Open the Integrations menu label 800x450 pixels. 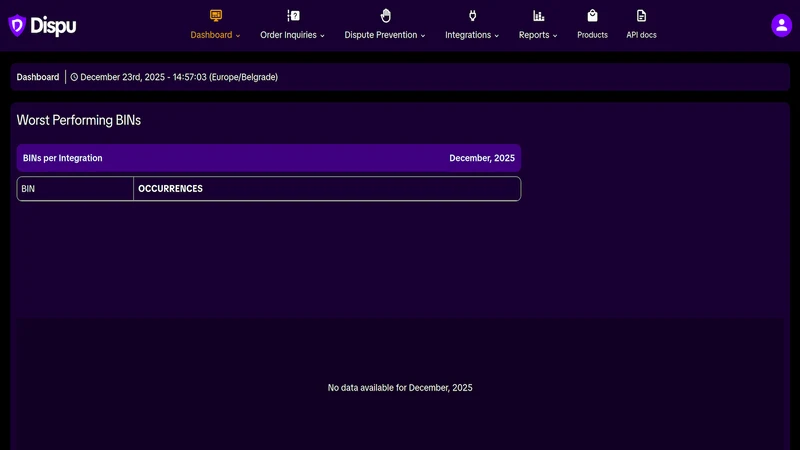coord(468,35)
